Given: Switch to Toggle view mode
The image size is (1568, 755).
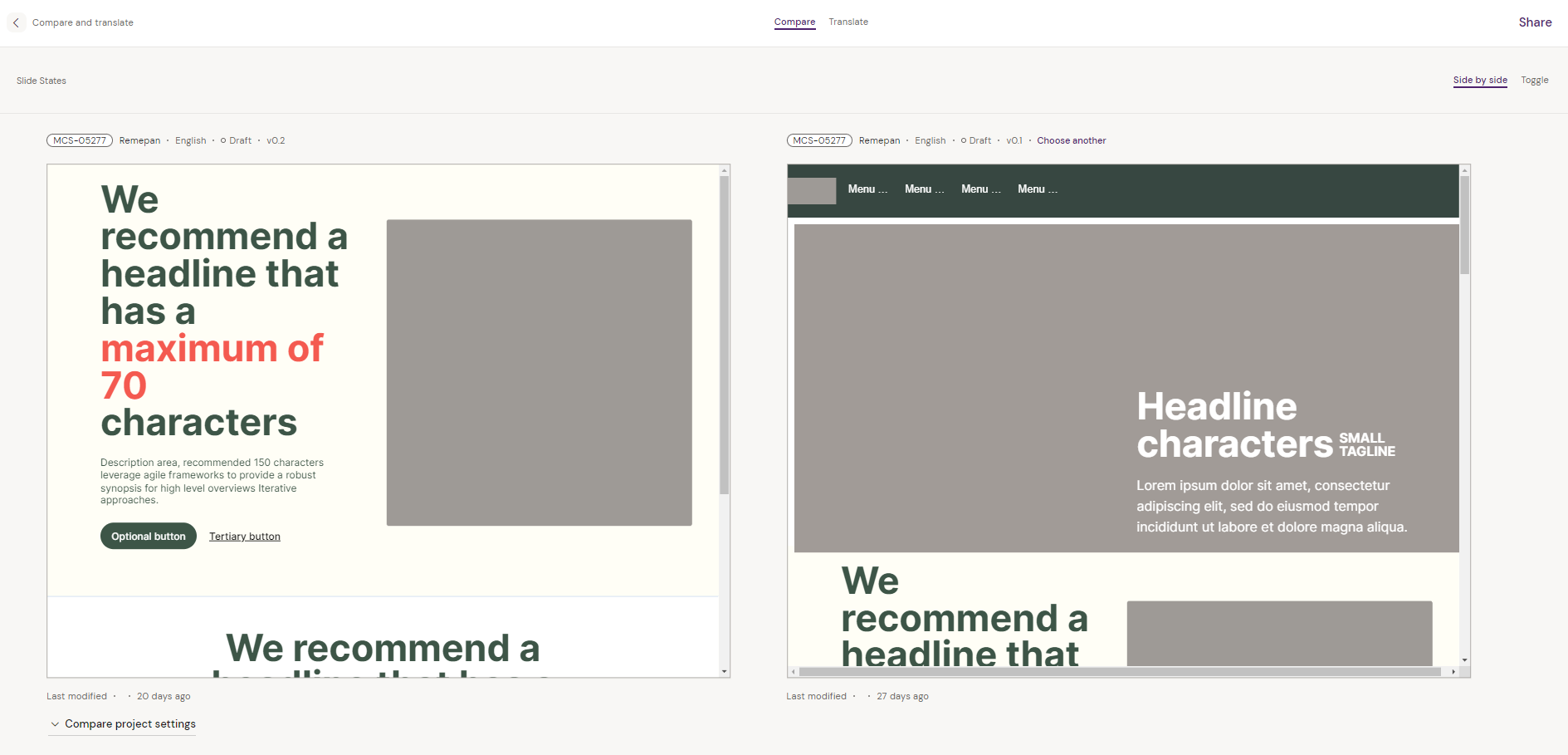Looking at the screenshot, I should coord(1534,80).
